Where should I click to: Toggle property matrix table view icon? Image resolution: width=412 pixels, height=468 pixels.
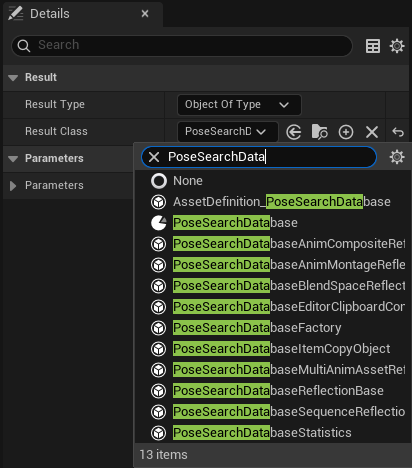[x=373, y=46]
